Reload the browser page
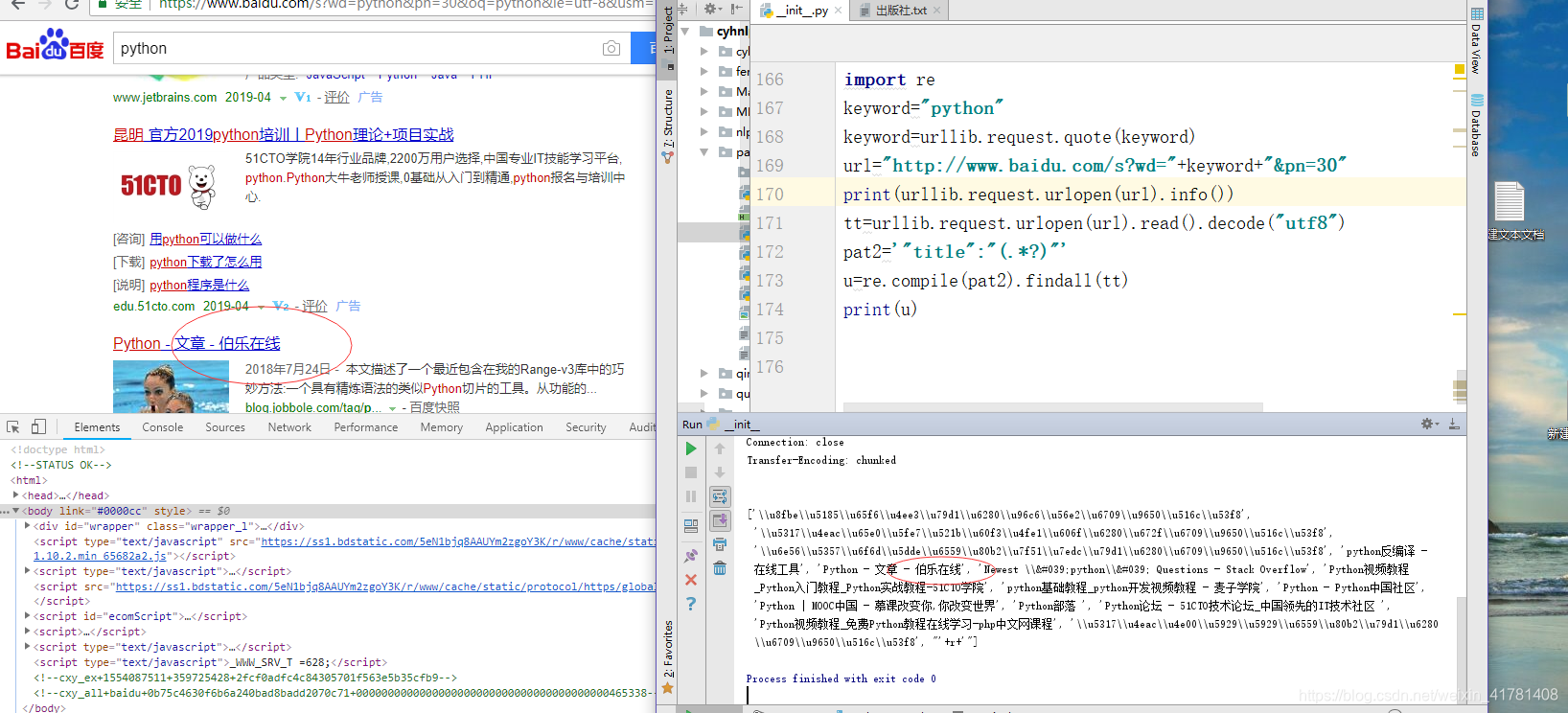 point(72,5)
